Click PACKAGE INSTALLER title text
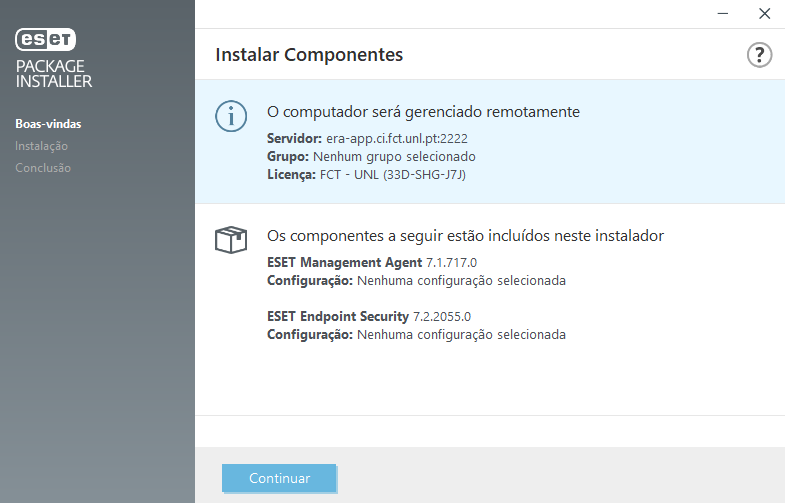 click(x=54, y=74)
